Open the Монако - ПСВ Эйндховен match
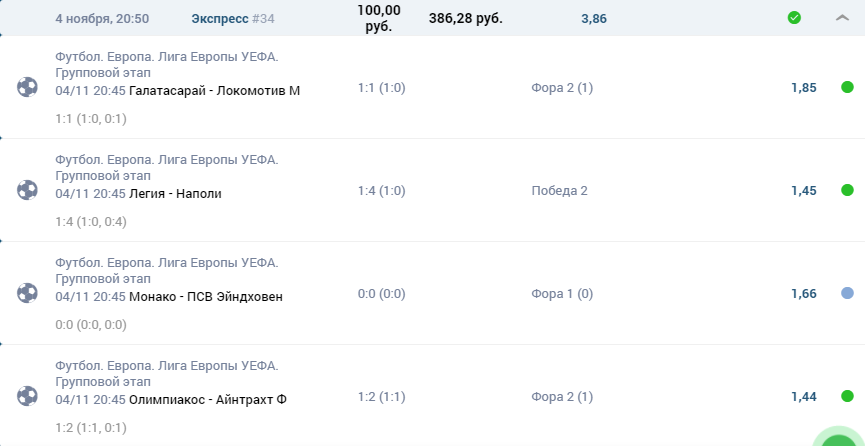865x446 pixels. click(x=206, y=296)
